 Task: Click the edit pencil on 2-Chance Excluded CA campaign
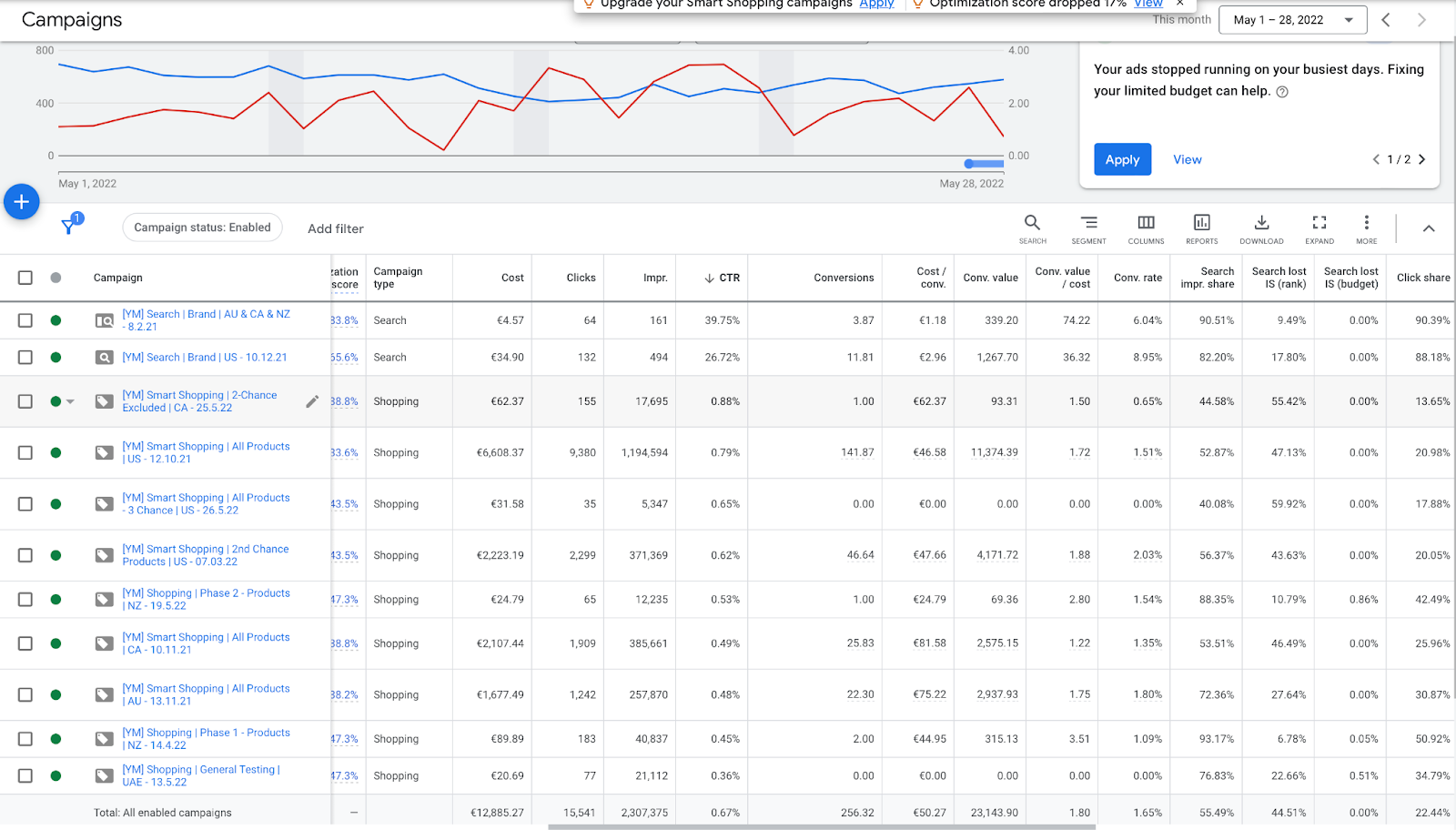(312, 401)
